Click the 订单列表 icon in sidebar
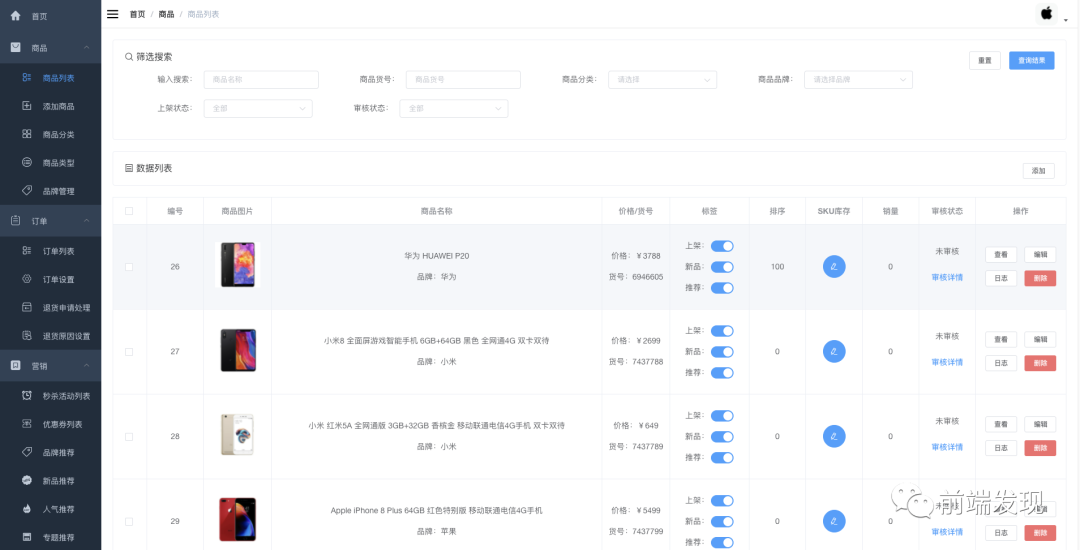Viewport: 1080px width, 550px height. (27, 251)
